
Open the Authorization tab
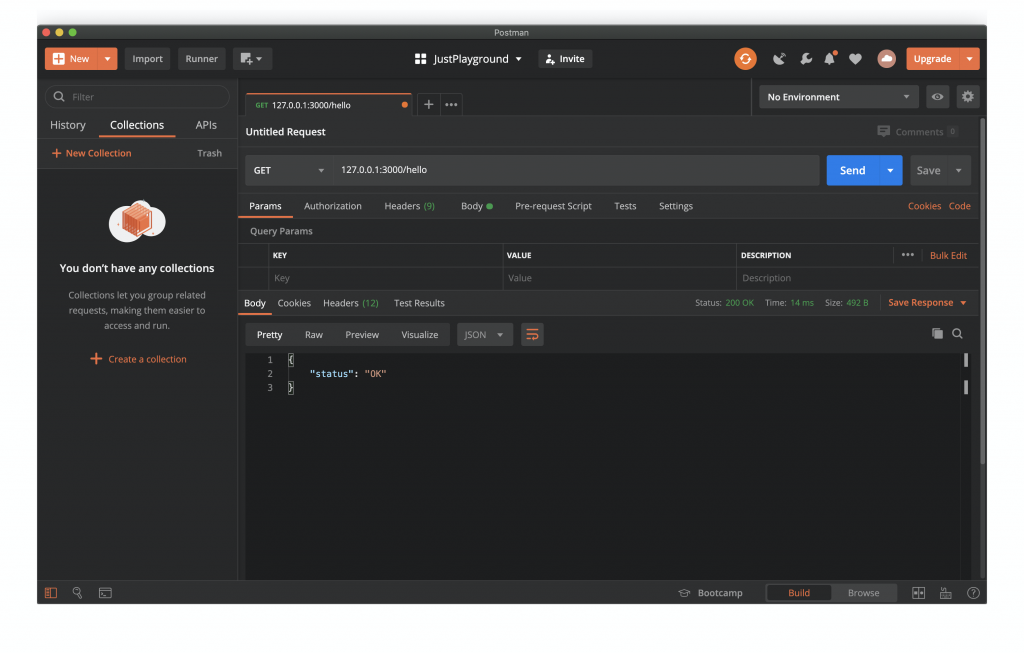pyautogui.click(x=332, y=206)
